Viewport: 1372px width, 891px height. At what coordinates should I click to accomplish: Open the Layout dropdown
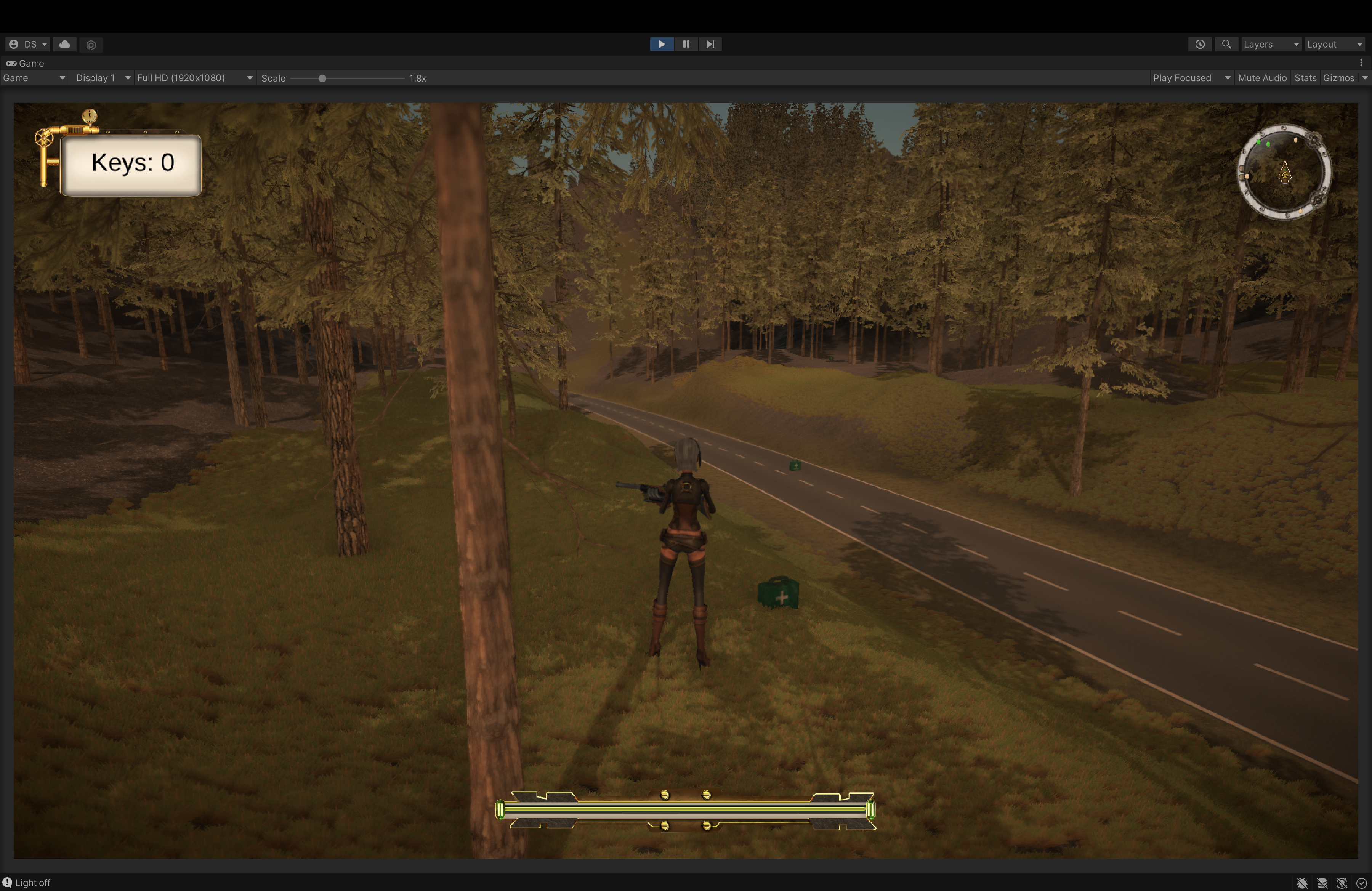pos(1334,44)
